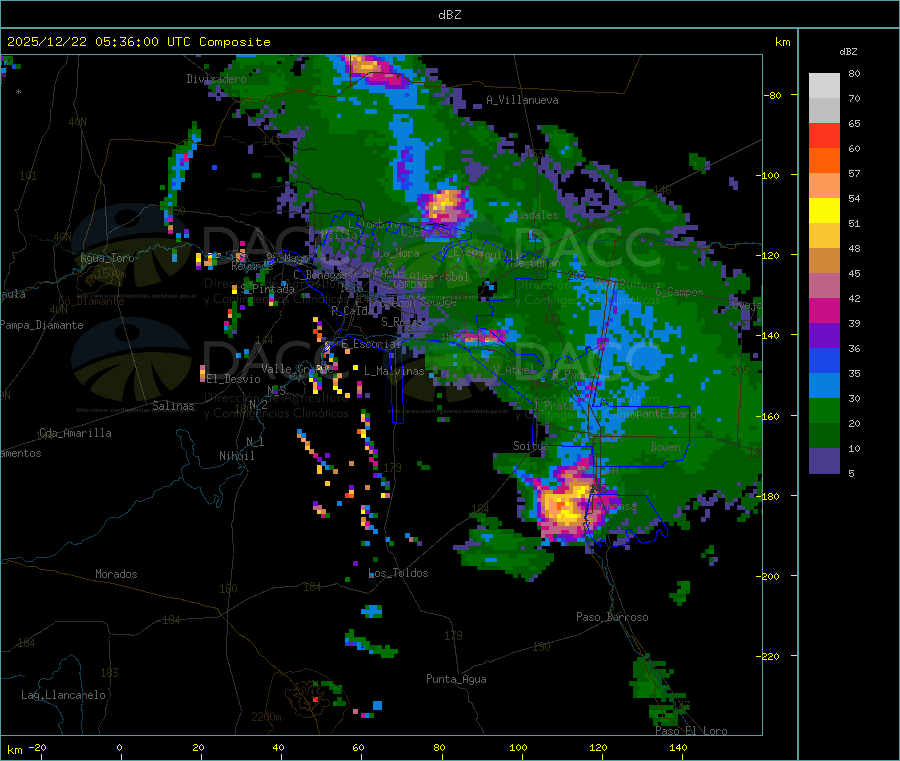Click the L_Malvinas place label
This screenshot has height=761, width=900.
pos(394,371)
